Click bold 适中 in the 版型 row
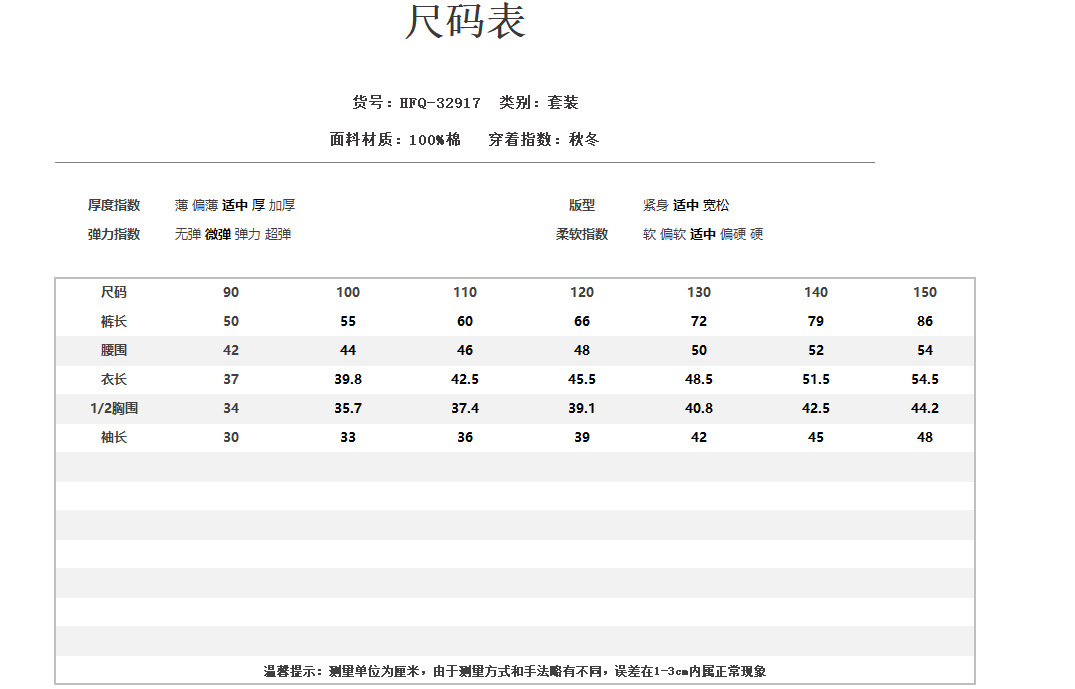This screenshot has height=689, width=1075. [x=686, y=205]
